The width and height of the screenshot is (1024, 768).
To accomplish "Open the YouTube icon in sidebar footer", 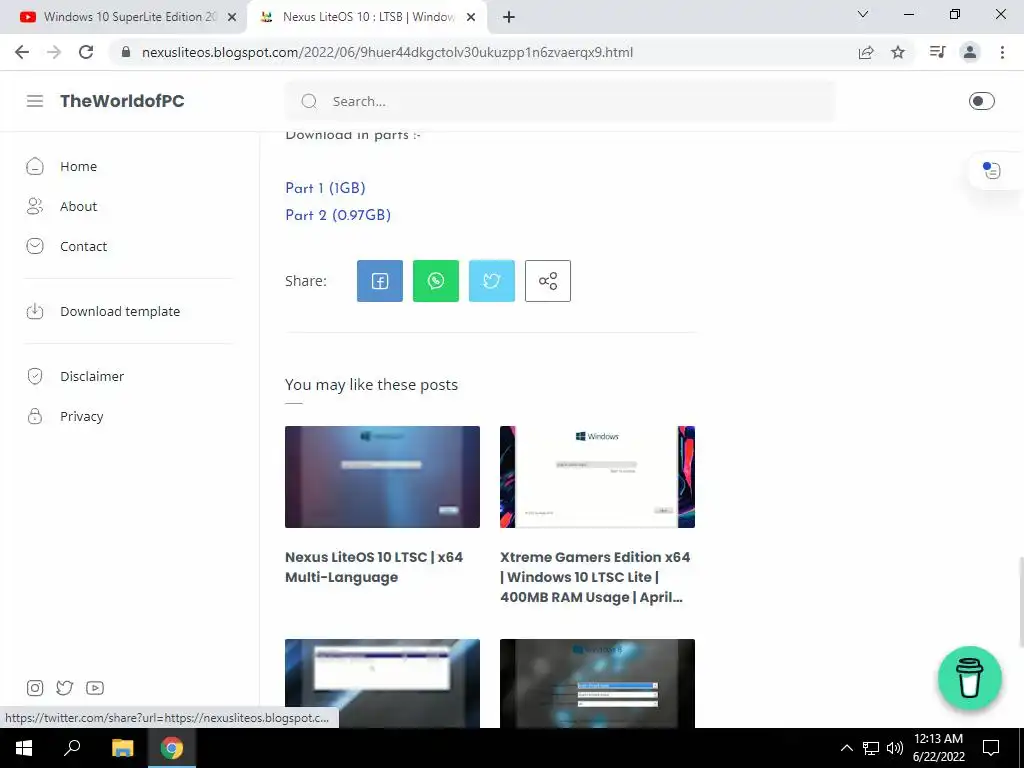I will point(95,688).
